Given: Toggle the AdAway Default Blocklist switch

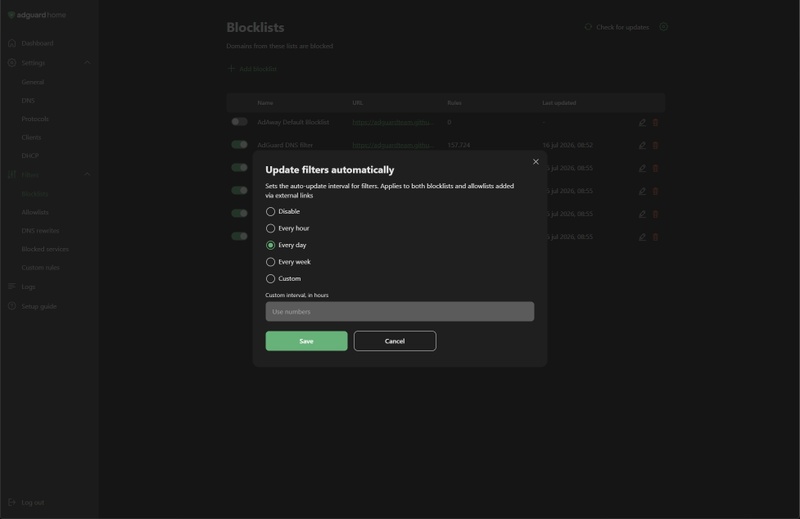Looking at the screenshot, I should pyautogui.click(x=239, y=121).
